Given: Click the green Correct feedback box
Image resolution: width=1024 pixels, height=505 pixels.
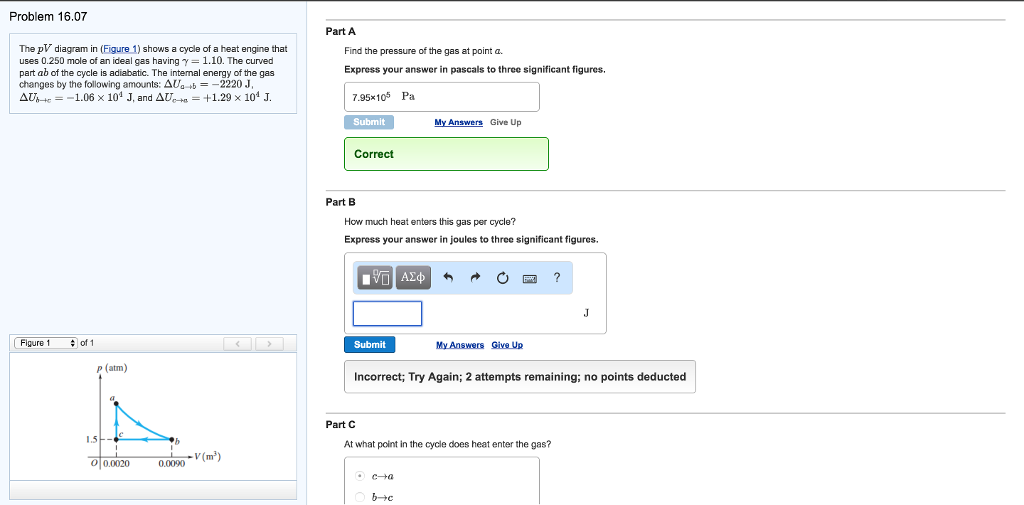Looking at the screenshot, I should pyautogui.click(x=446, y=154).
